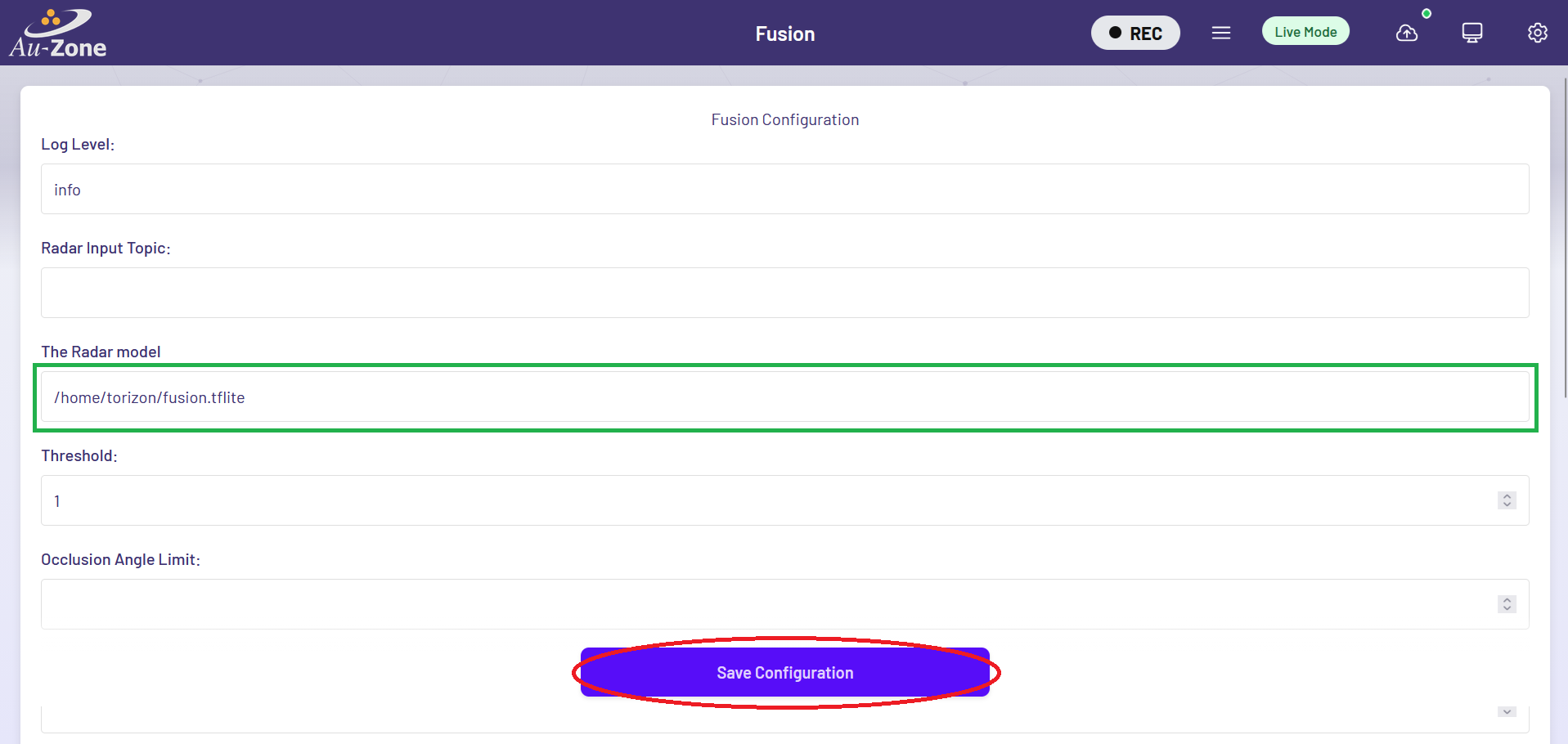This screenshot has width=1568, height=744.
Task: Click the Save Configuration button
Action: click(785, 672)
